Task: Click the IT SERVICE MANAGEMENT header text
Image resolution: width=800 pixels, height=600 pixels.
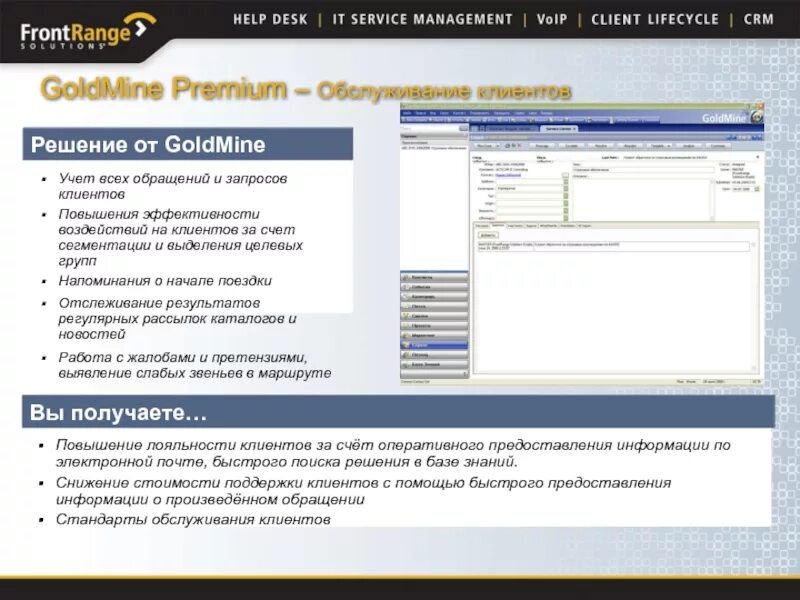Action: pos(422,19)
